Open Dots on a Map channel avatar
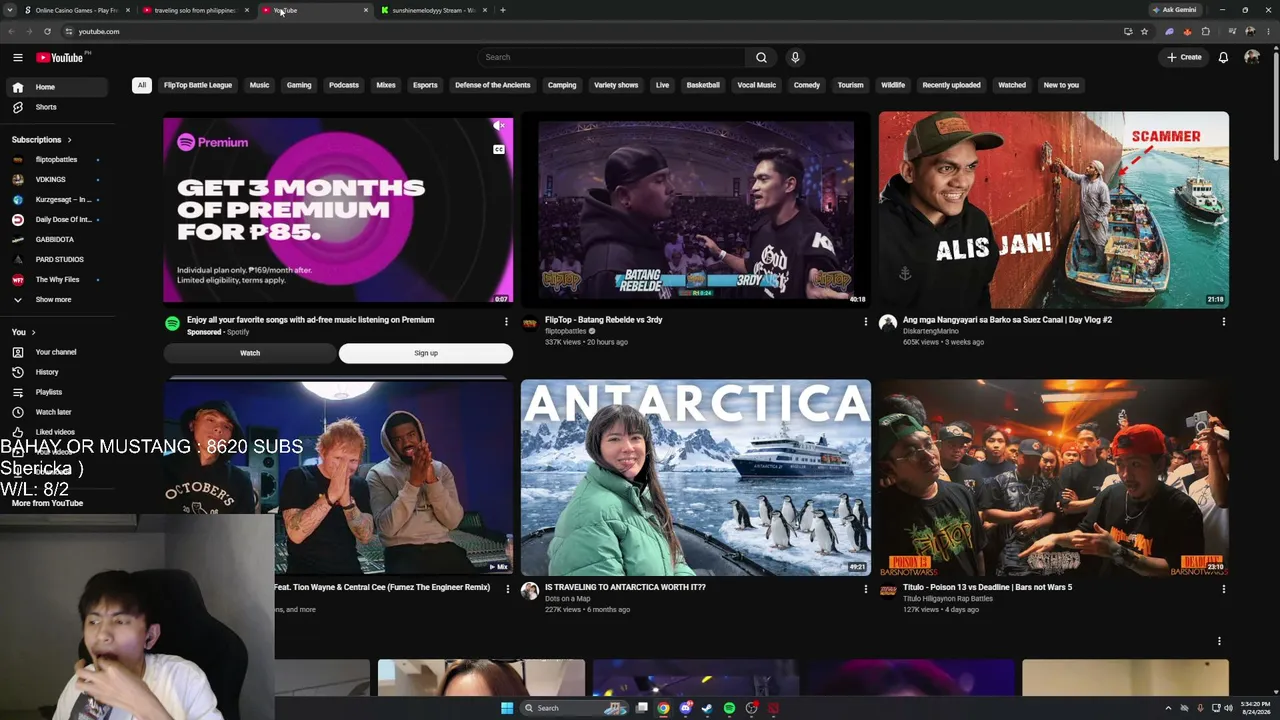1280x720 pixels. (x=529, y=591)
